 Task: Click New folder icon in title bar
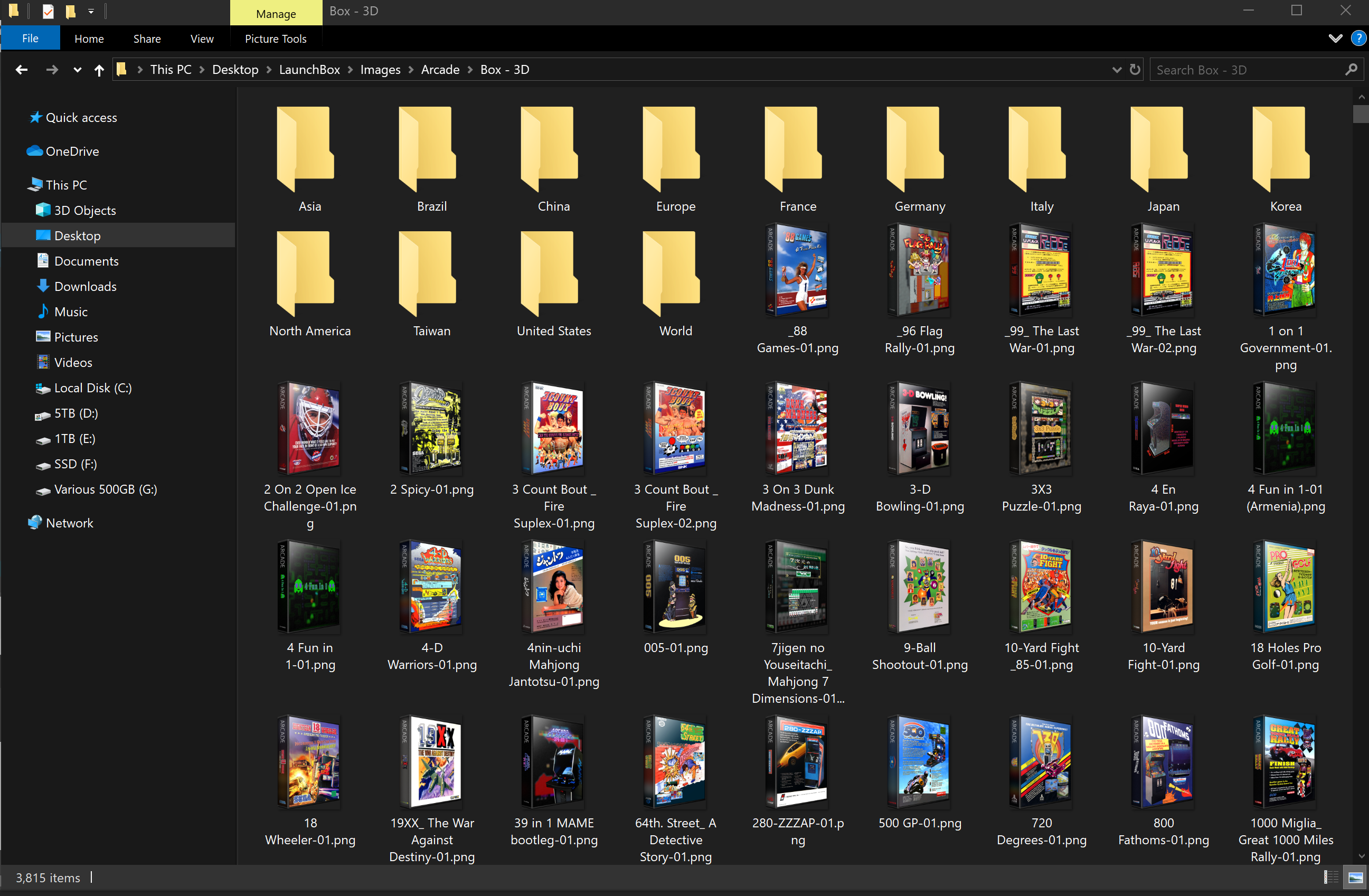pos(70,11)
